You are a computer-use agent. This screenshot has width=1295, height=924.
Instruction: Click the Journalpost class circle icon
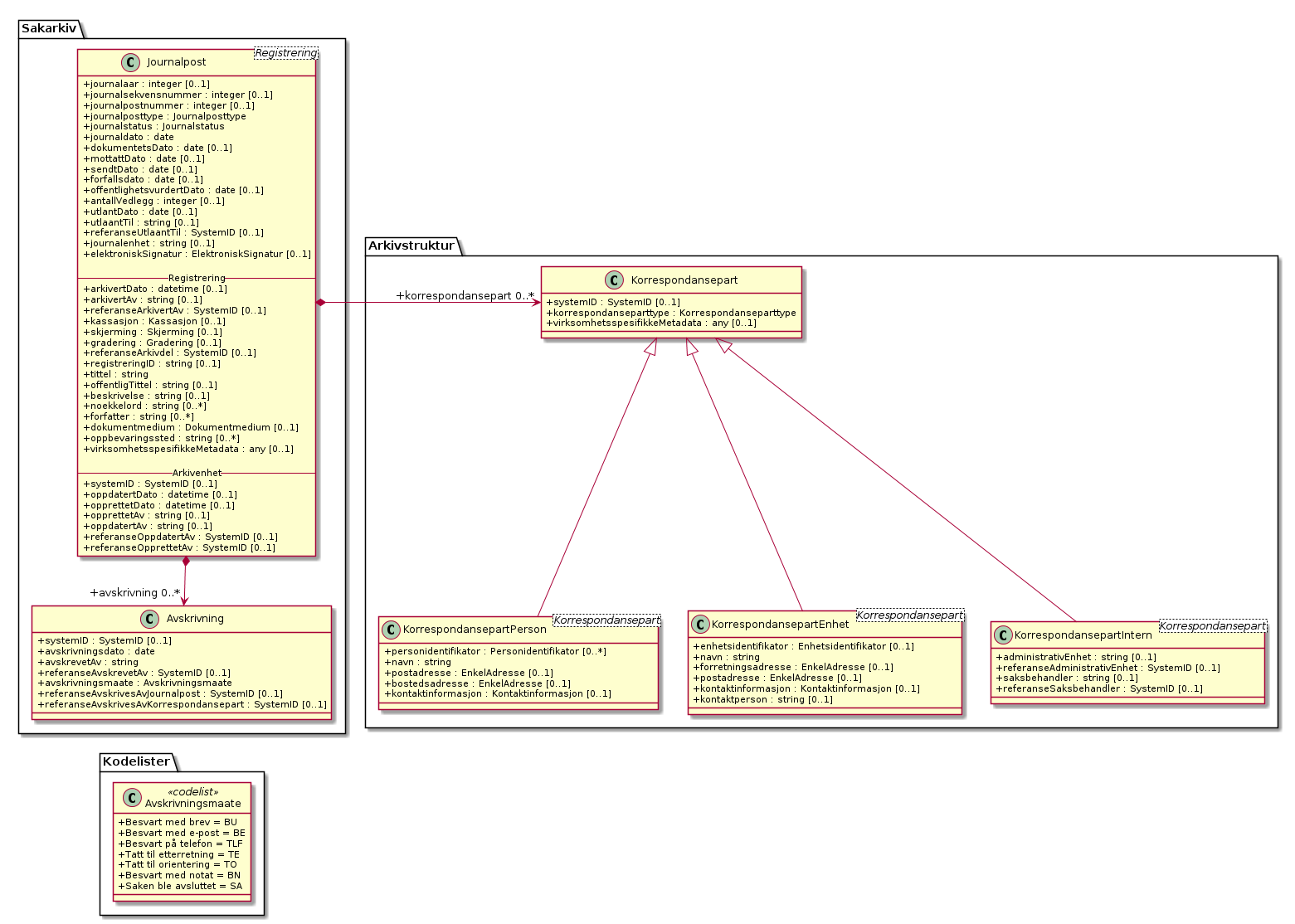pyautogui.click(x=132, y=62)
